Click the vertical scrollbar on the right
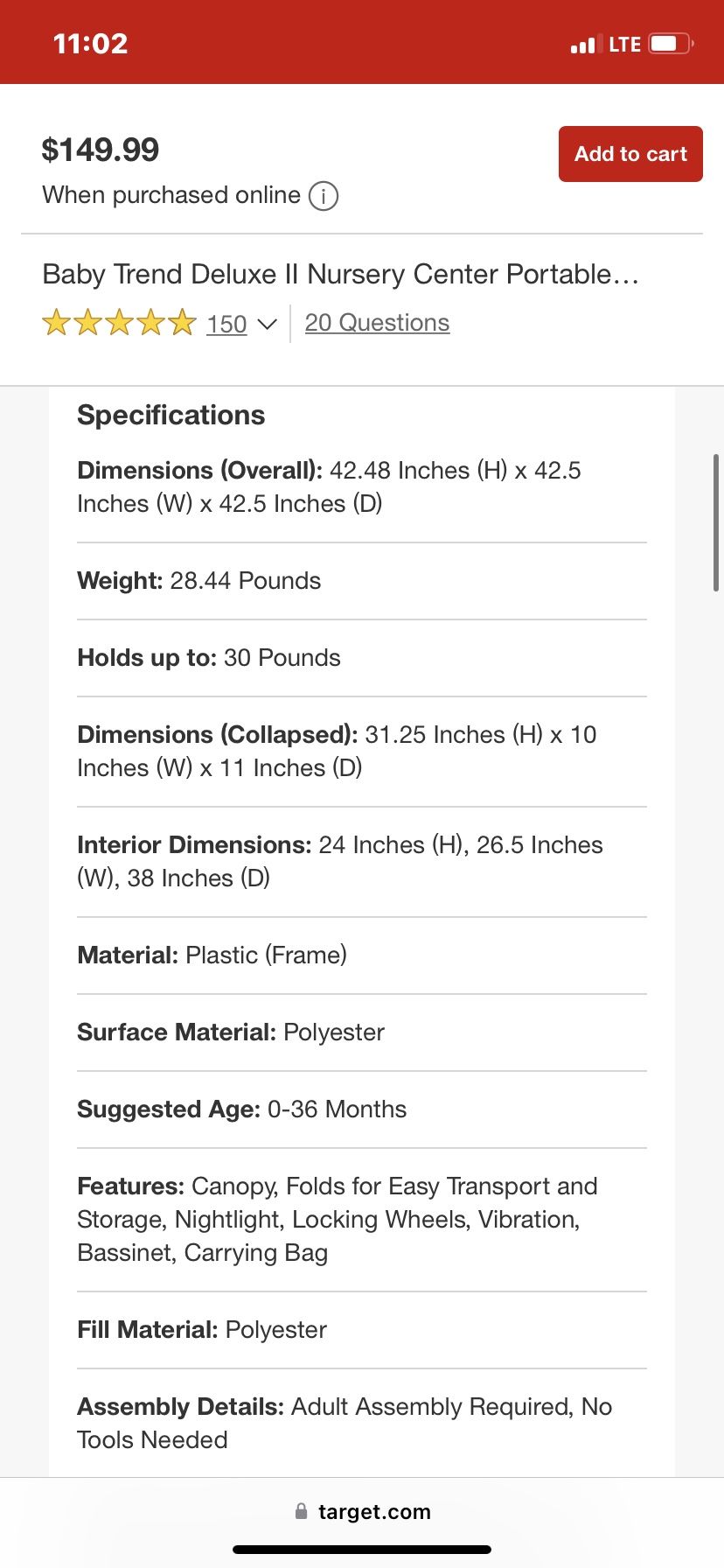Screen dimensions: 724x1568 coord(716,523)
